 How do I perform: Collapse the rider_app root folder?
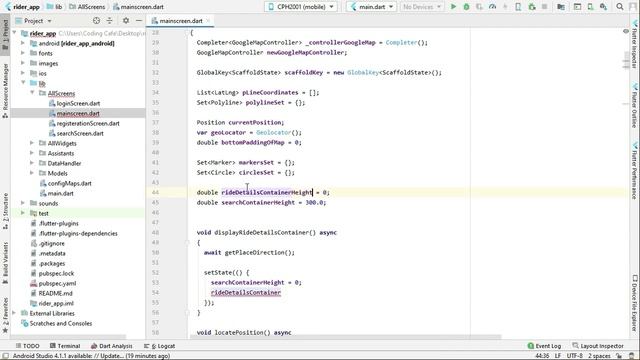pyautogui.click(x=15, y=33)
